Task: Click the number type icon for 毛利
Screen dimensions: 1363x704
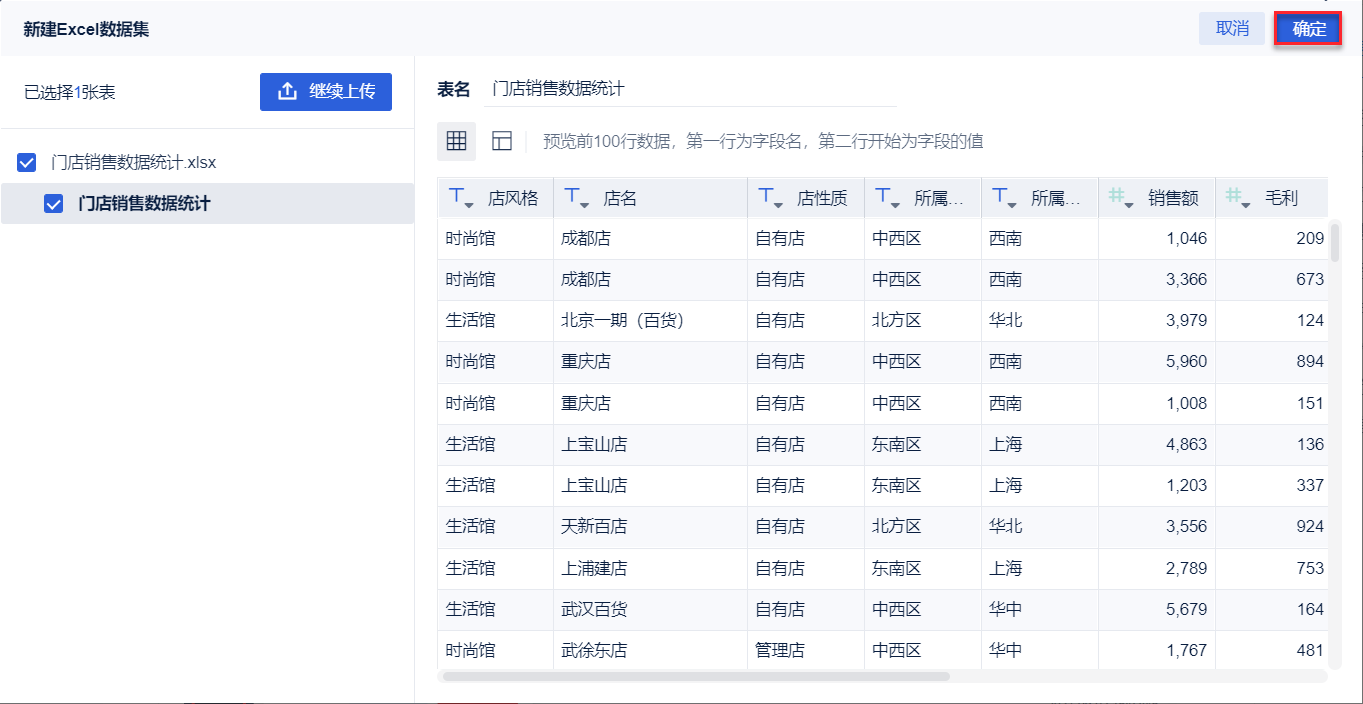Action: pos(1238,198)
